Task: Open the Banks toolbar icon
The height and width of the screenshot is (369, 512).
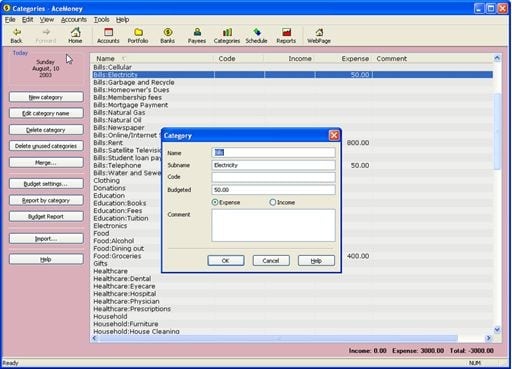Action: pyautogui.click(x=167, y=36)
